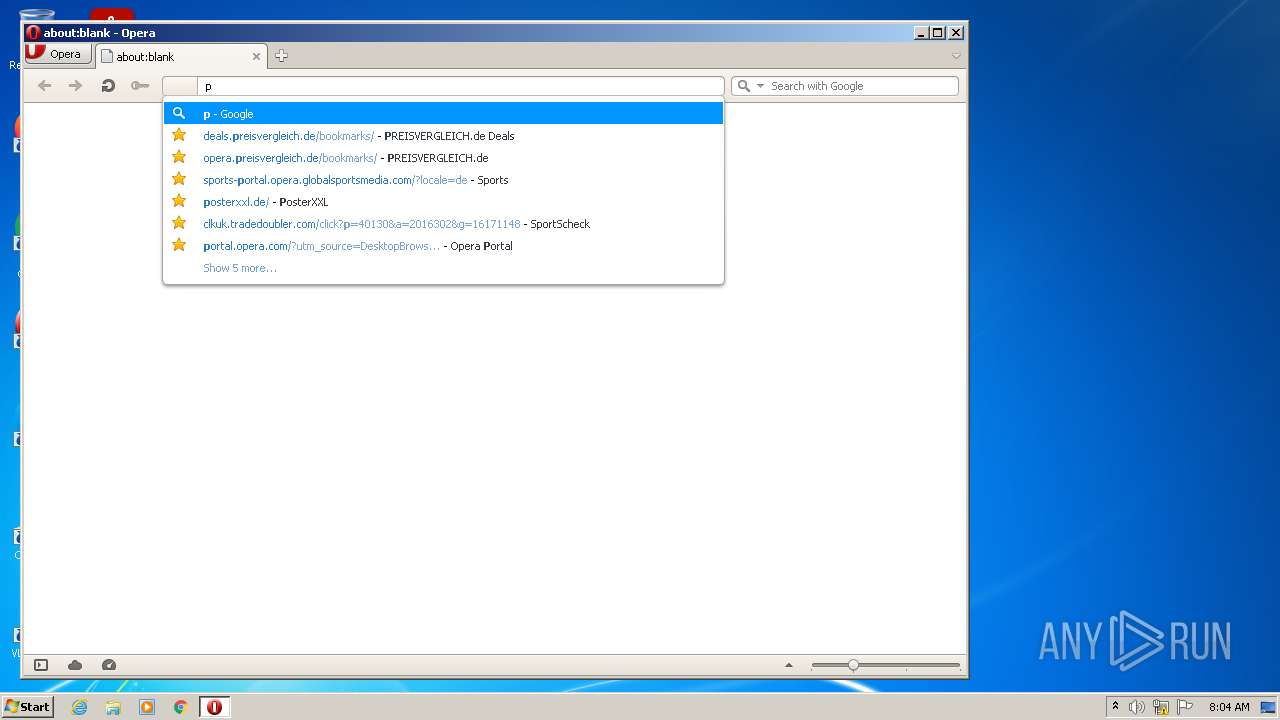This screenshot has height=720, width=1280.
Task: Open the Windows Start menu
Action: 28,707
